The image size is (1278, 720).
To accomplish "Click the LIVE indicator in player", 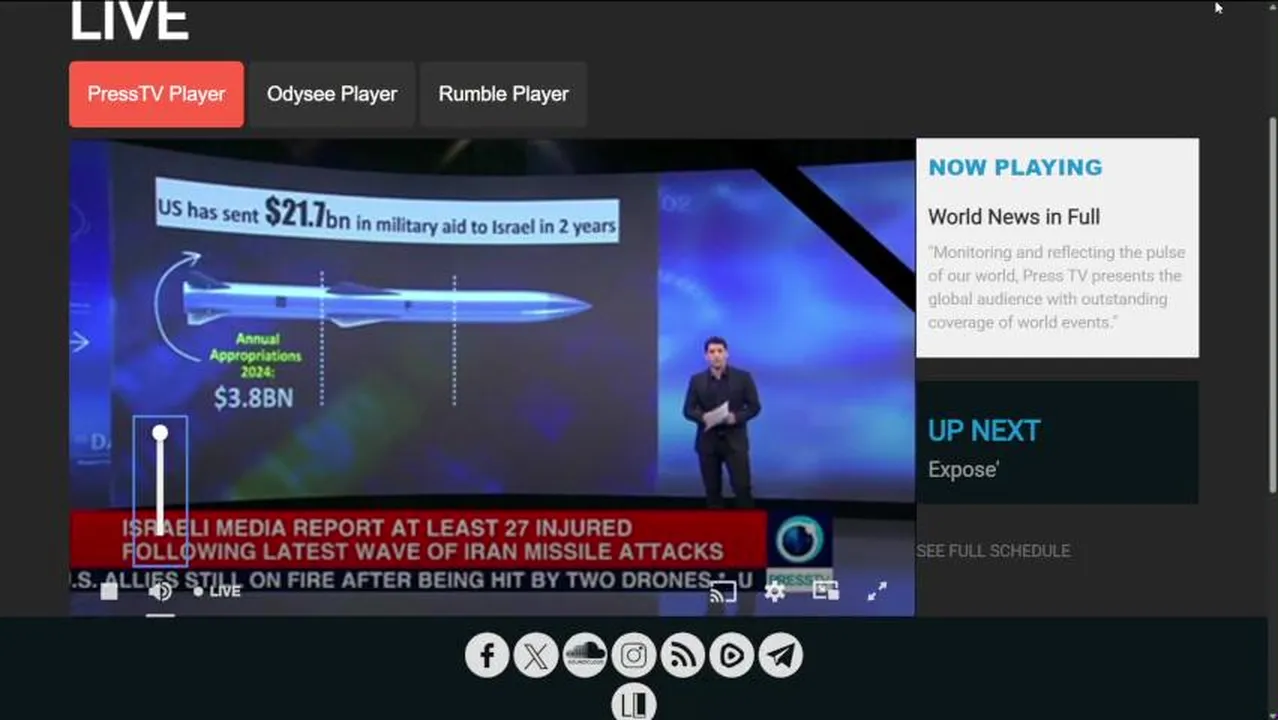I will coord(217,591).
